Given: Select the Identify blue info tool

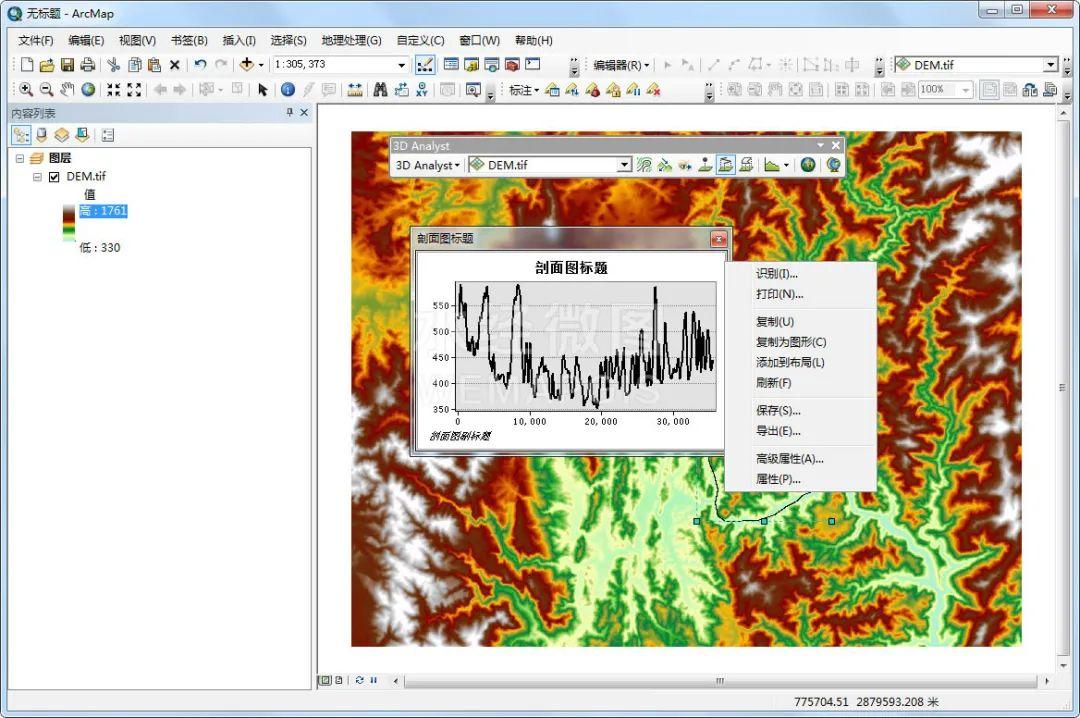Looking at the screenshot, I should [x=288, y=90].
